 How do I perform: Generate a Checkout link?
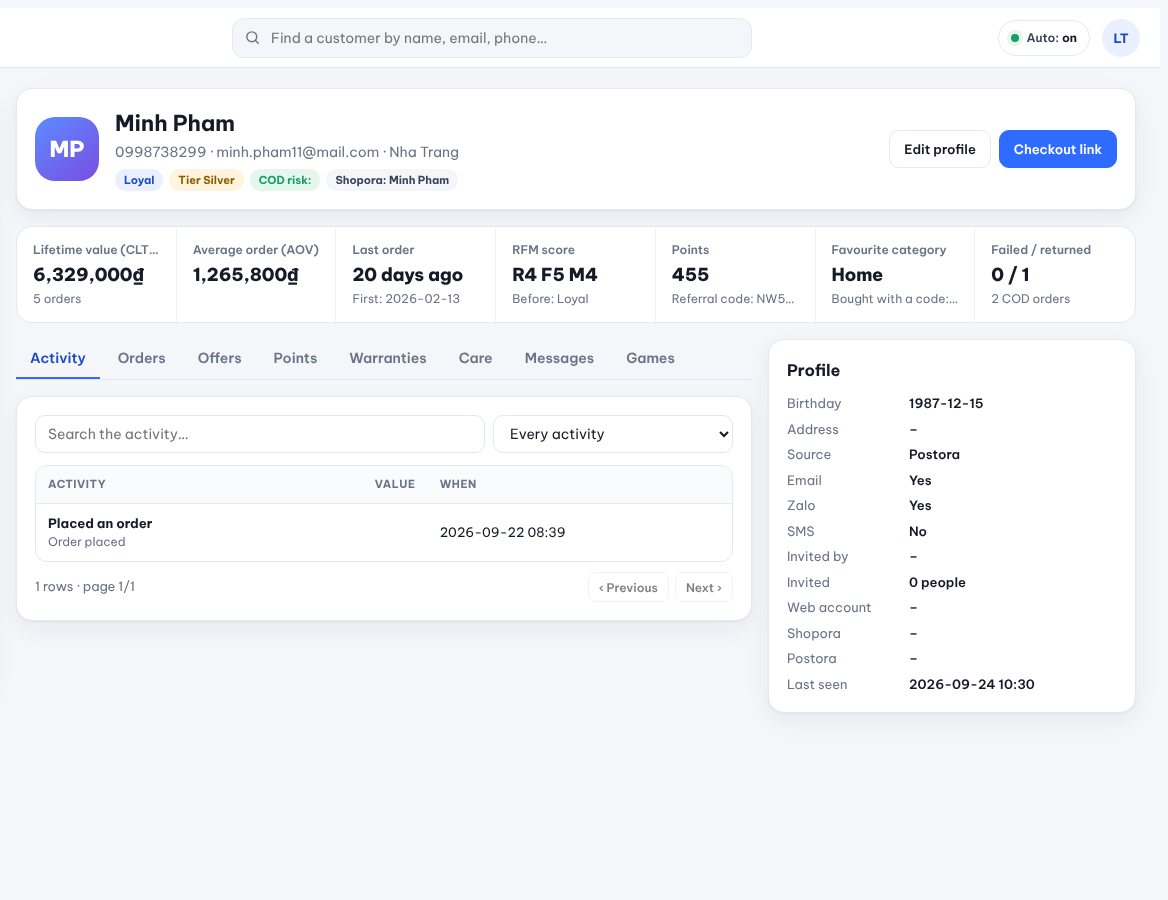tap(1057, 149)
